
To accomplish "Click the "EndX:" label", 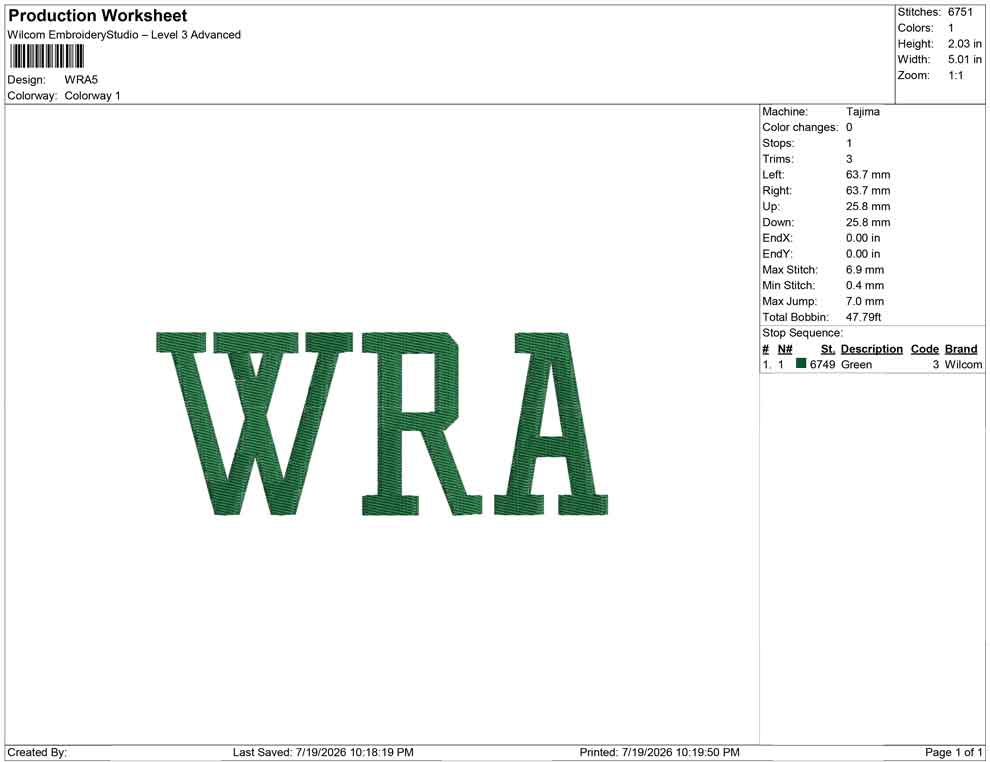I will (x=777, y=238).
